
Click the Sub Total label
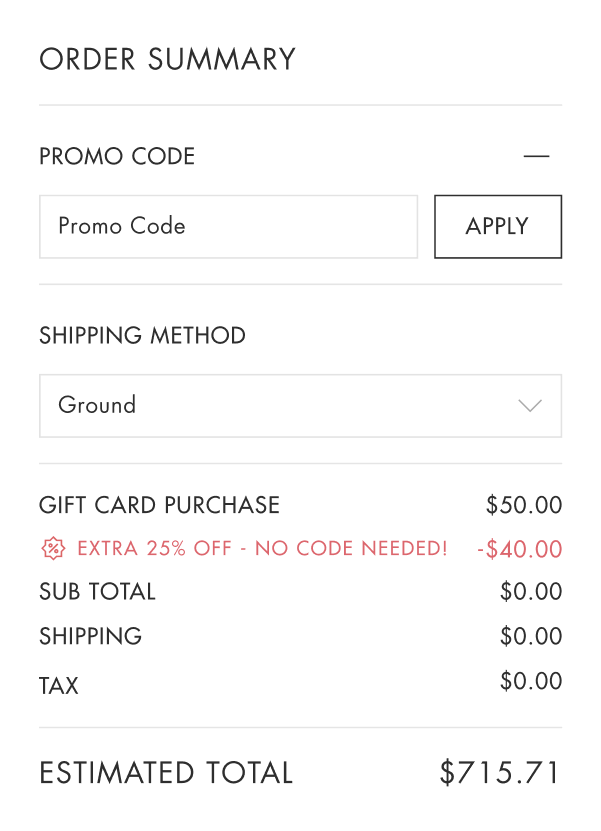tap(97, 591)
